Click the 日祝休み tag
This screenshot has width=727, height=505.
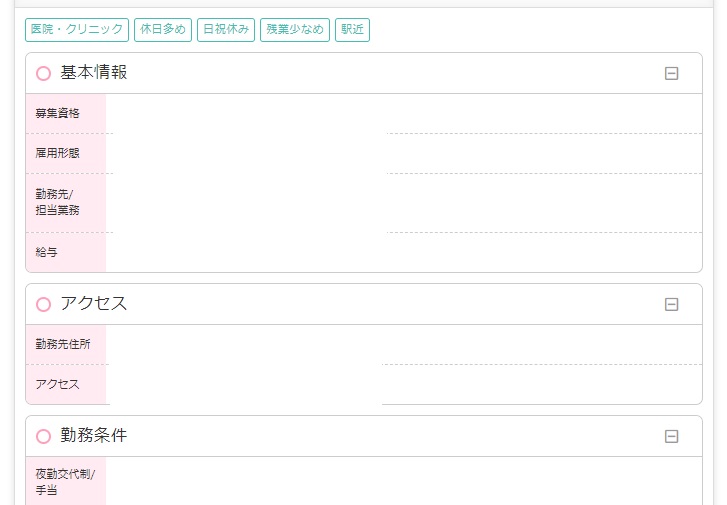(x=226, y=30)
